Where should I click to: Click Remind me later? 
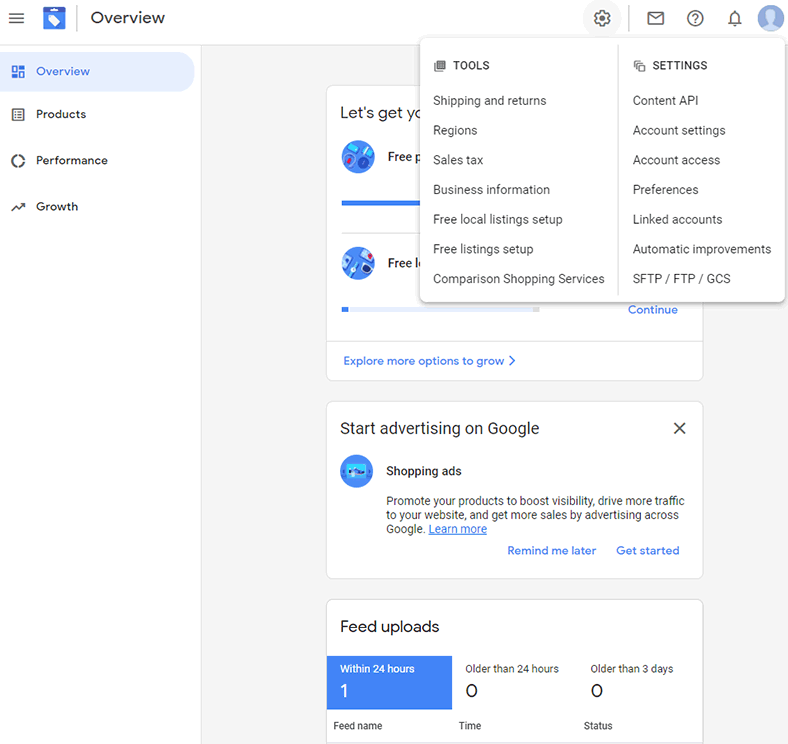pos(551,550)
